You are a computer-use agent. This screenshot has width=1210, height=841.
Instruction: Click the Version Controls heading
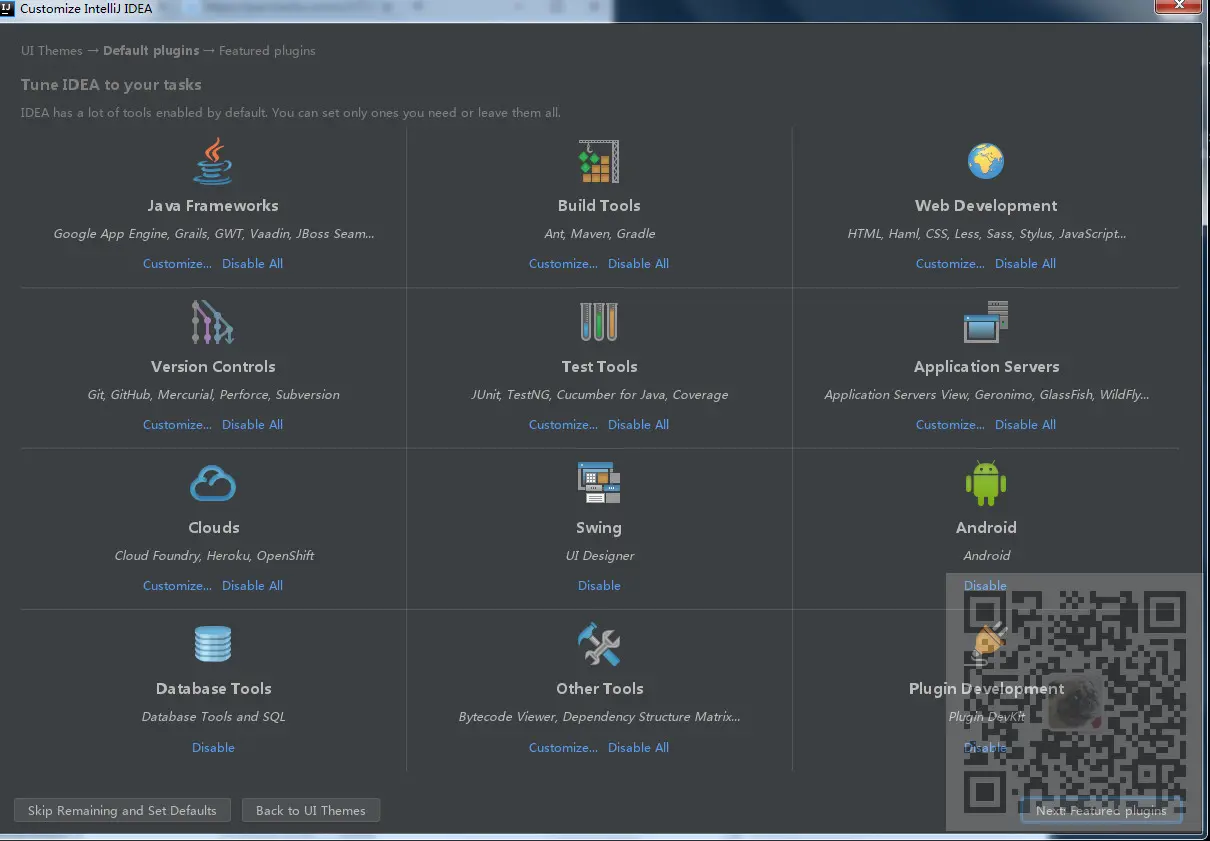point(213,367)
